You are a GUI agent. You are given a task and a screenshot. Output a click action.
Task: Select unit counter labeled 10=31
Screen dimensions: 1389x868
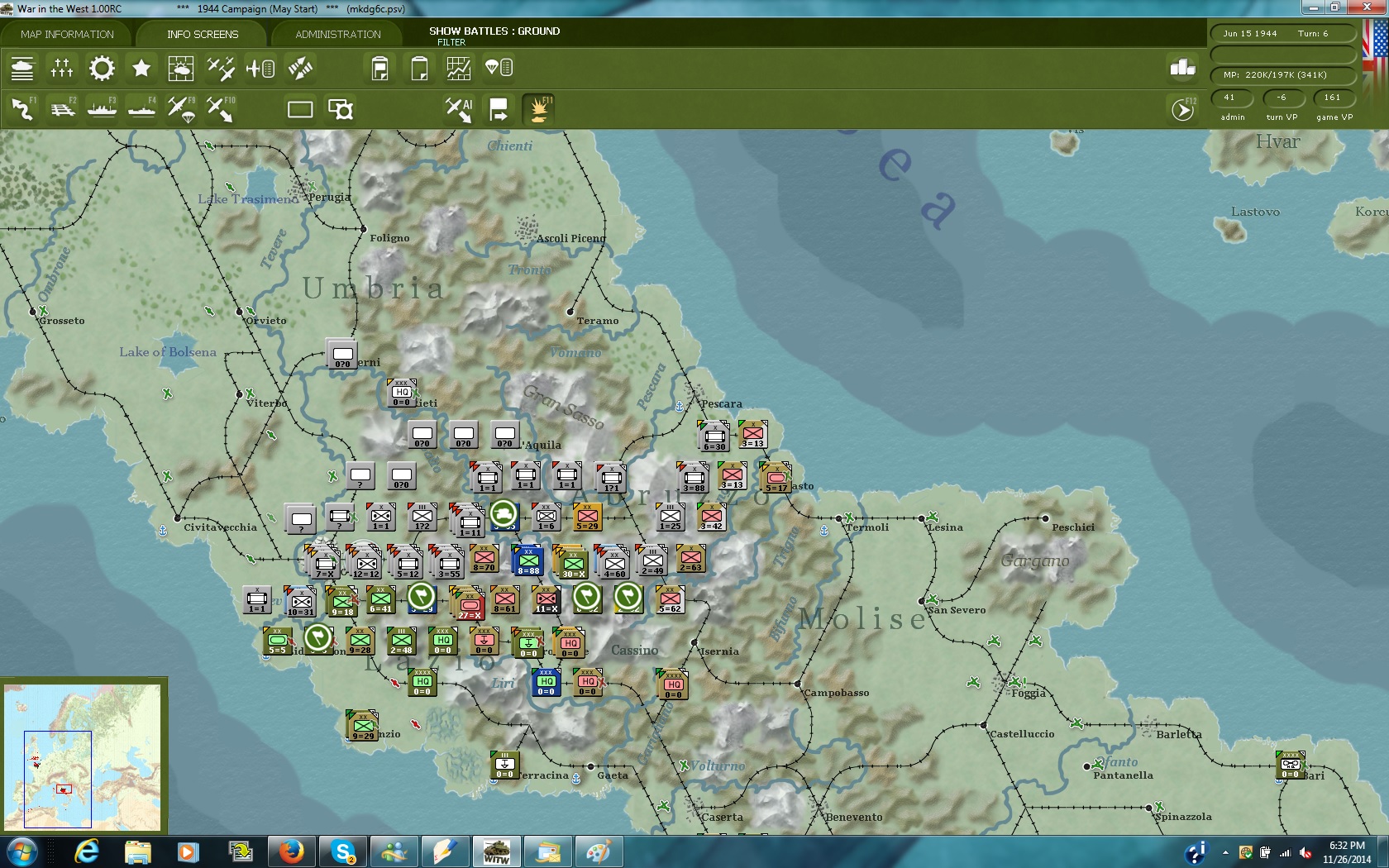click(300, 601)
